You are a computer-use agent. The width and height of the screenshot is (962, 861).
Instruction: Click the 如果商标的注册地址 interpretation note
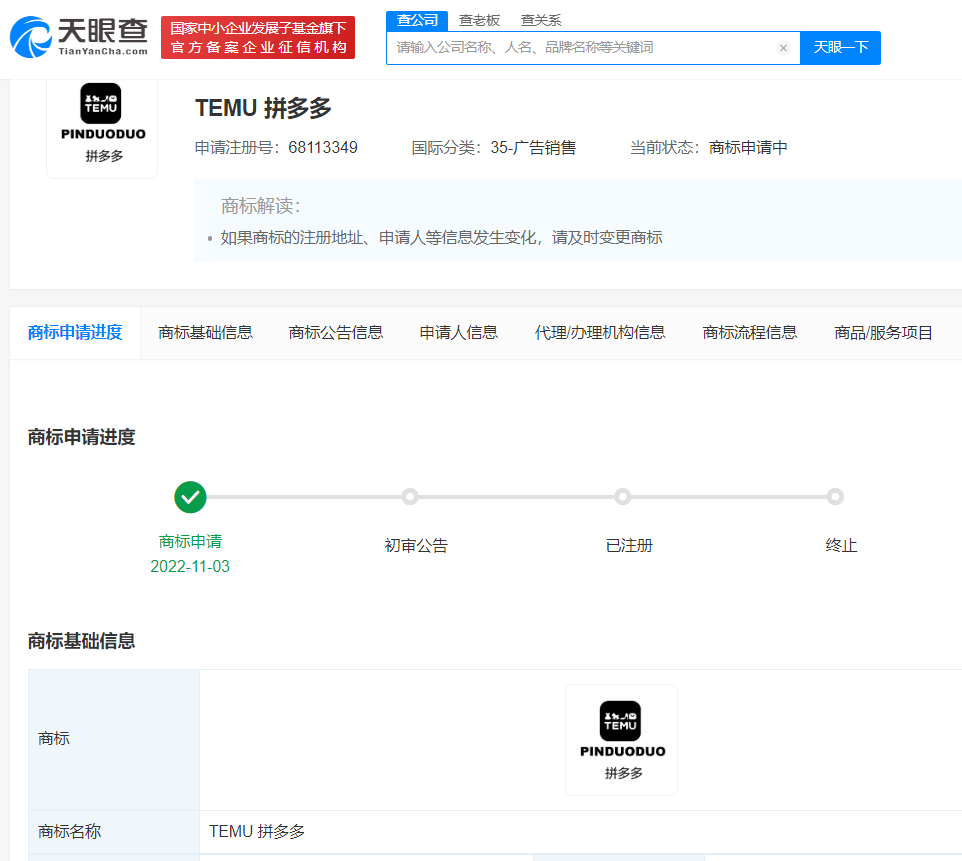click(x=441, y=238)
